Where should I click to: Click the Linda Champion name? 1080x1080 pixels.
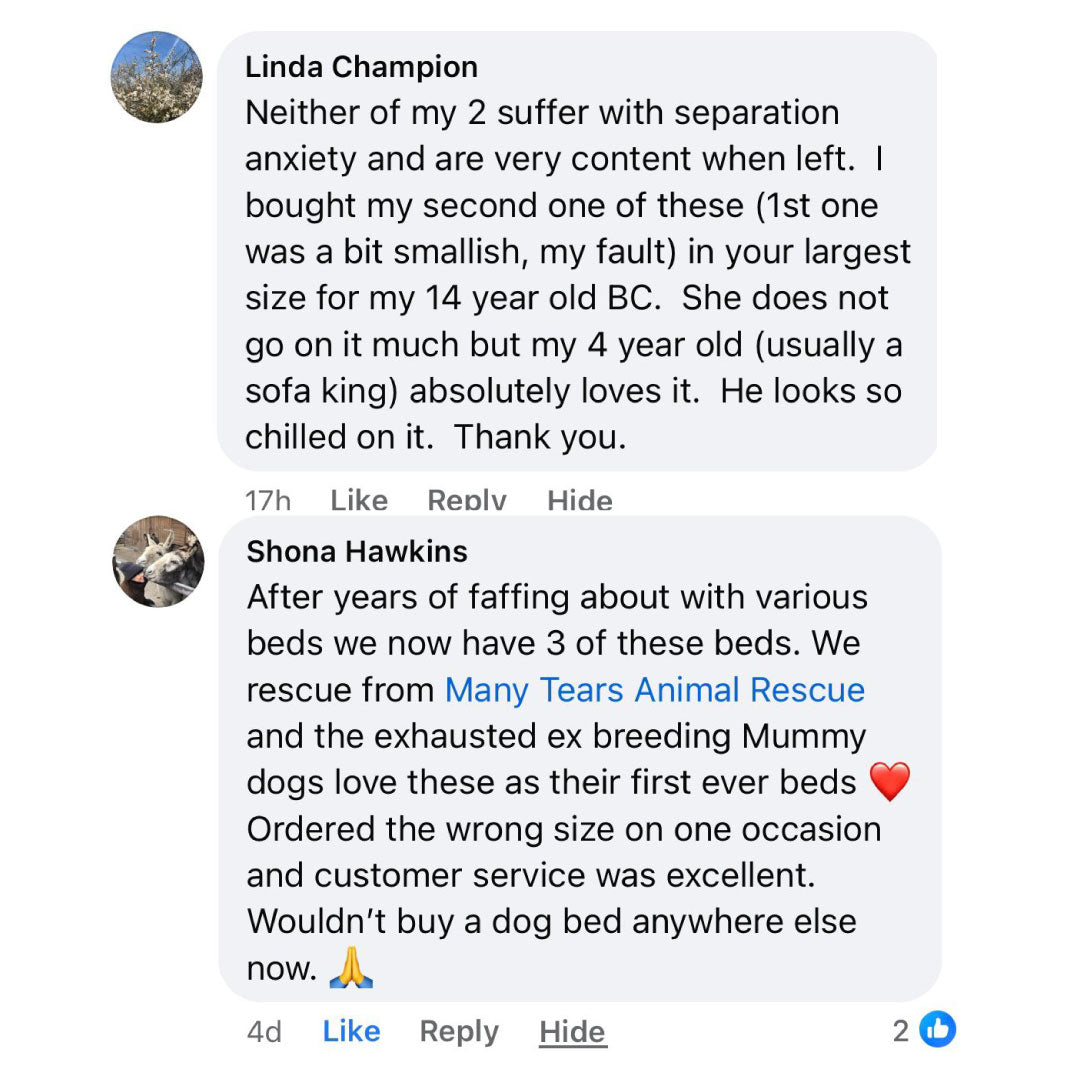(x=361, y=67)
